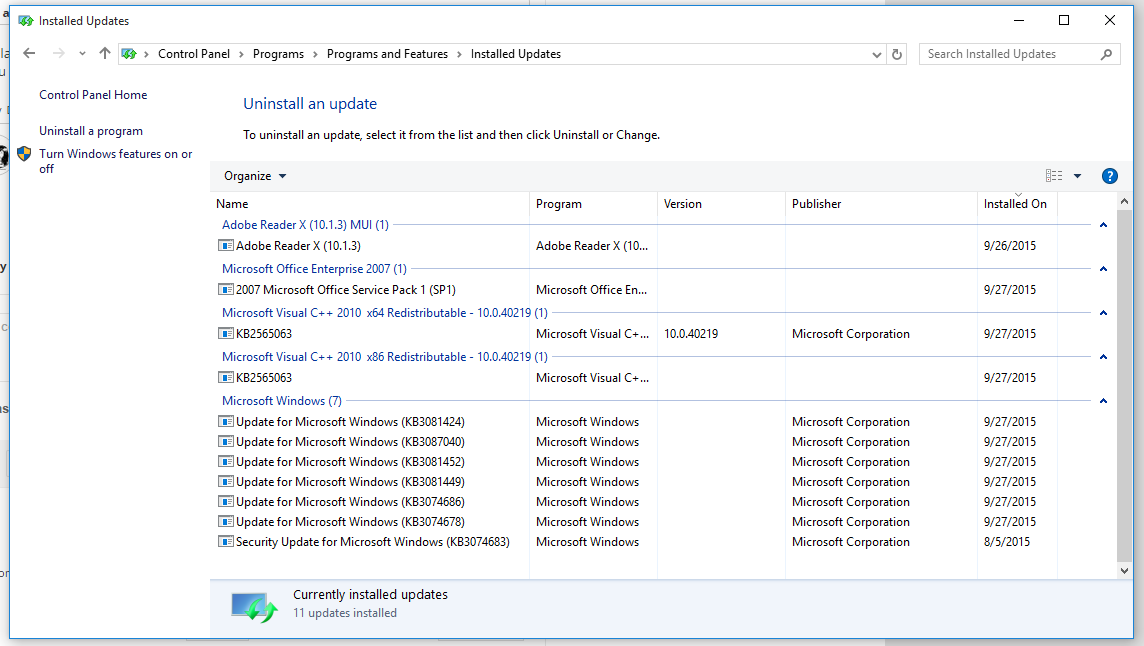Select KB2565063 icon under x64 Redistributable
1144x646 pixels.
[x=225, y=334]
